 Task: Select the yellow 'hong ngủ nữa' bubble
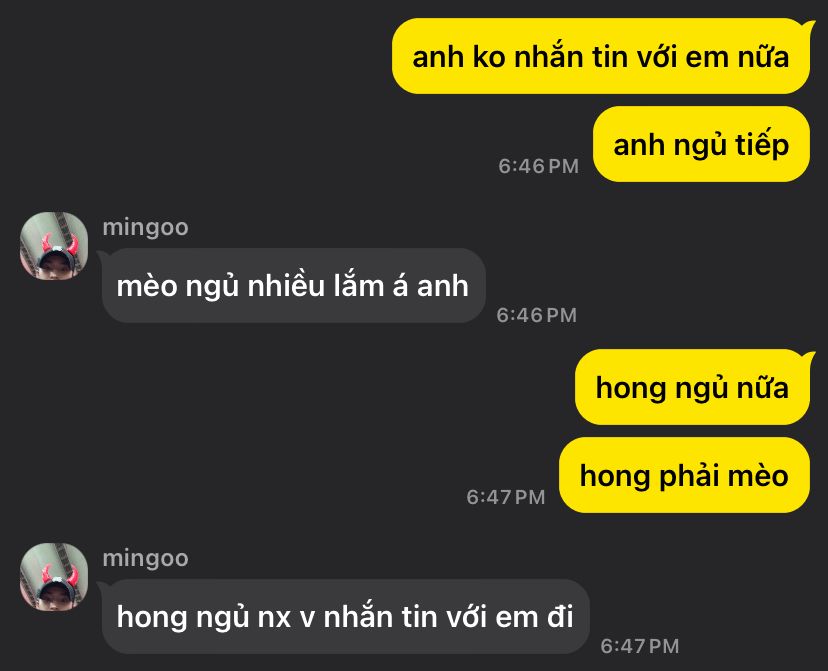[692, 388]
